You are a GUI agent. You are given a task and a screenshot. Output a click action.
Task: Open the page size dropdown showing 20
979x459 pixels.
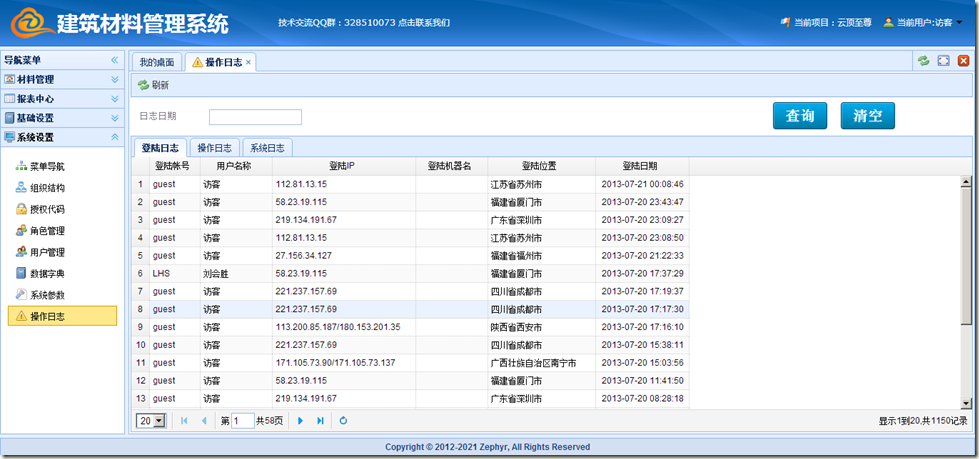[x=150, y=421]
